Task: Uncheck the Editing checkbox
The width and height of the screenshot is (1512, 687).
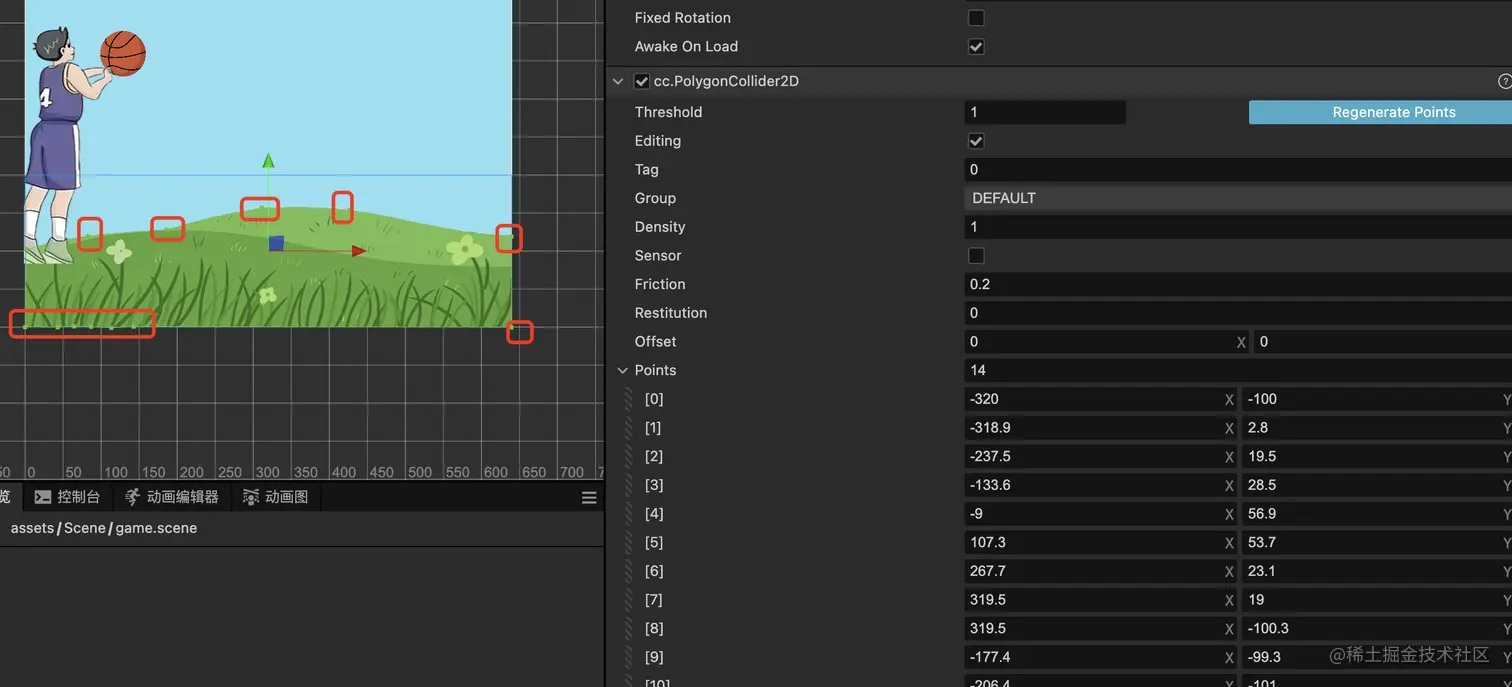Action: point(976,141)
